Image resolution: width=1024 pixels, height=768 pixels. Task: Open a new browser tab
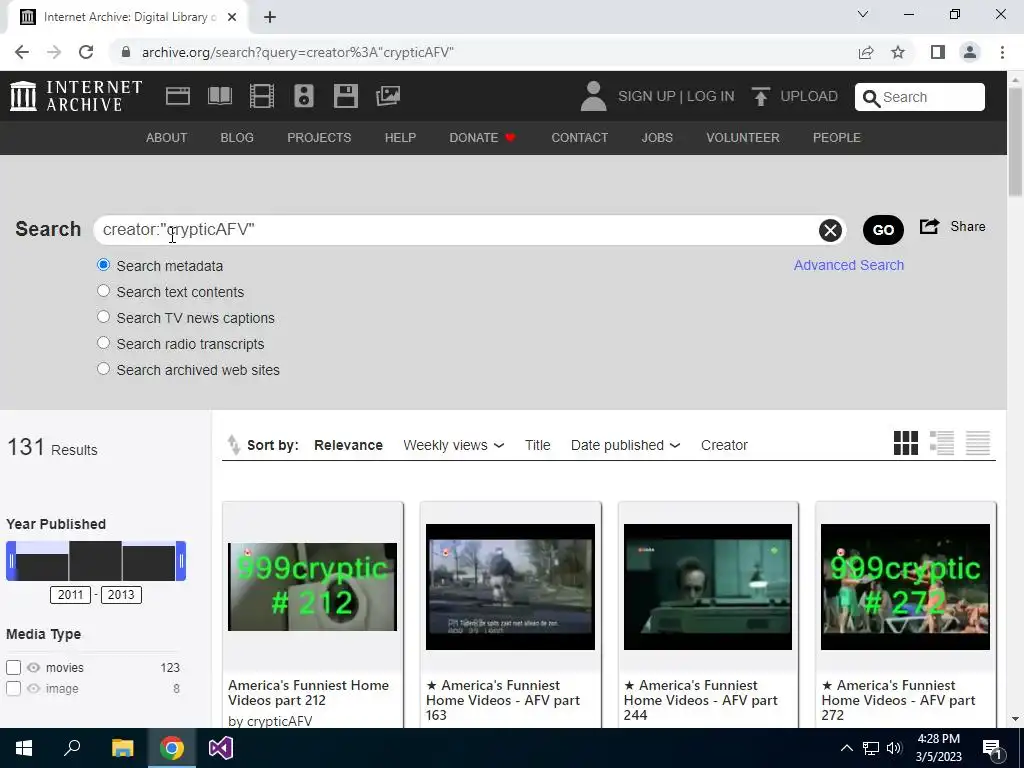(x=270, y=17)
